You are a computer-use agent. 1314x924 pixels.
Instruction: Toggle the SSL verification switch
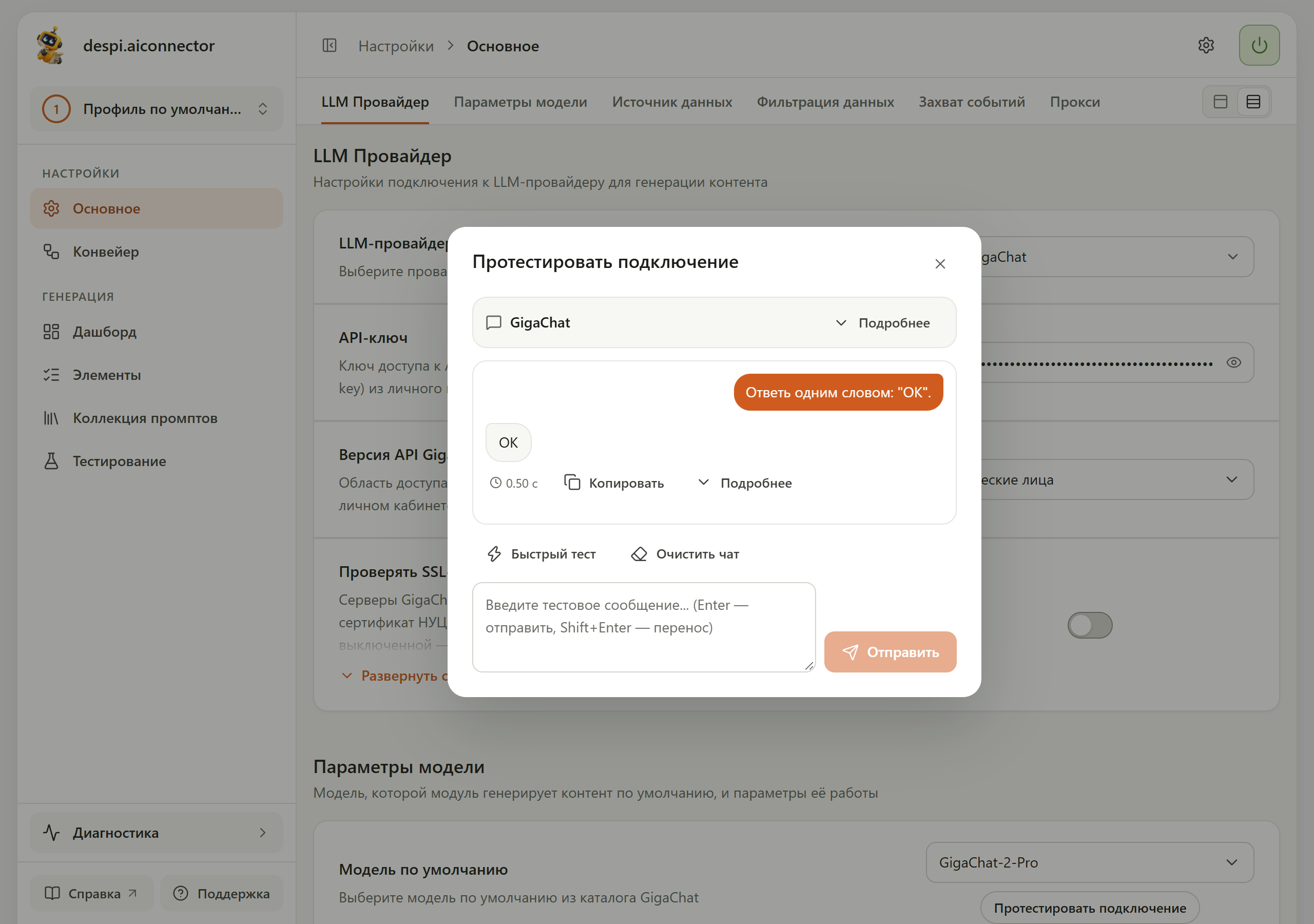tap(1090, 625)
